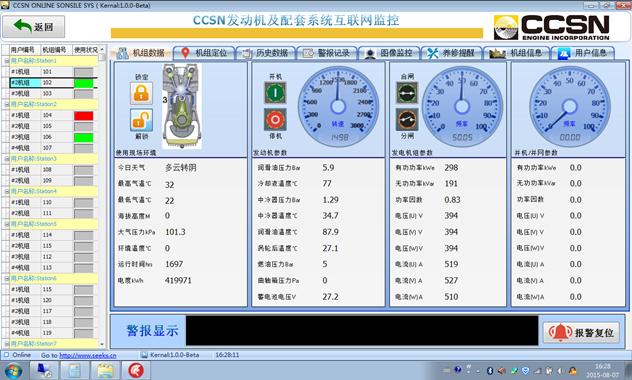
Task: Collapse the Station6 user group
Action: pyautogui.click(x=6, y=278)
